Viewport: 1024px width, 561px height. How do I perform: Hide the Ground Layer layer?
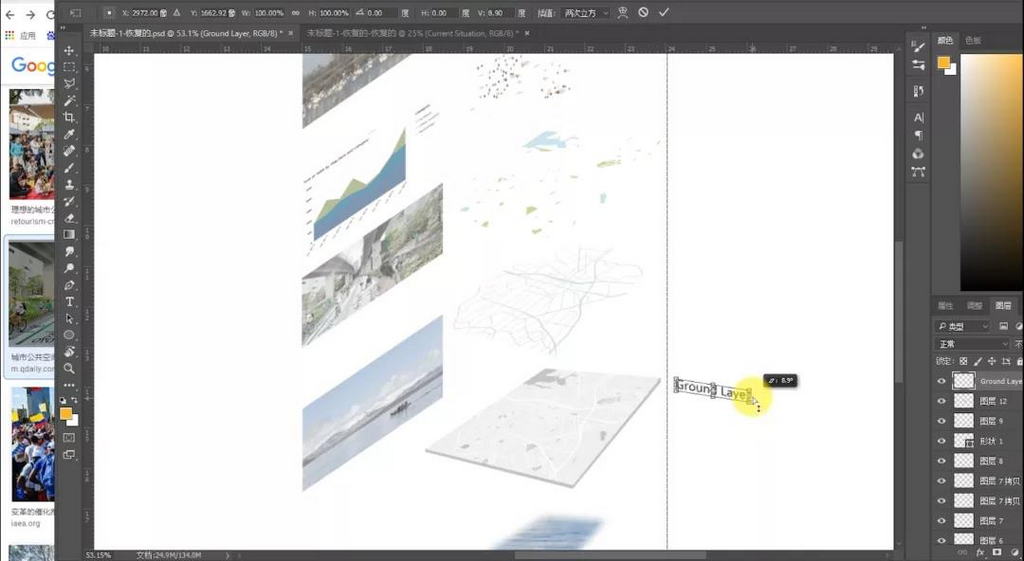941,381
